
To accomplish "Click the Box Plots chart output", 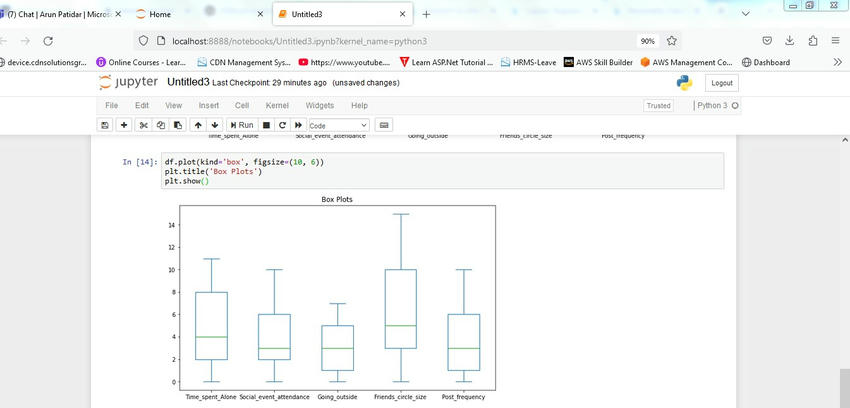I will (331, 298).
